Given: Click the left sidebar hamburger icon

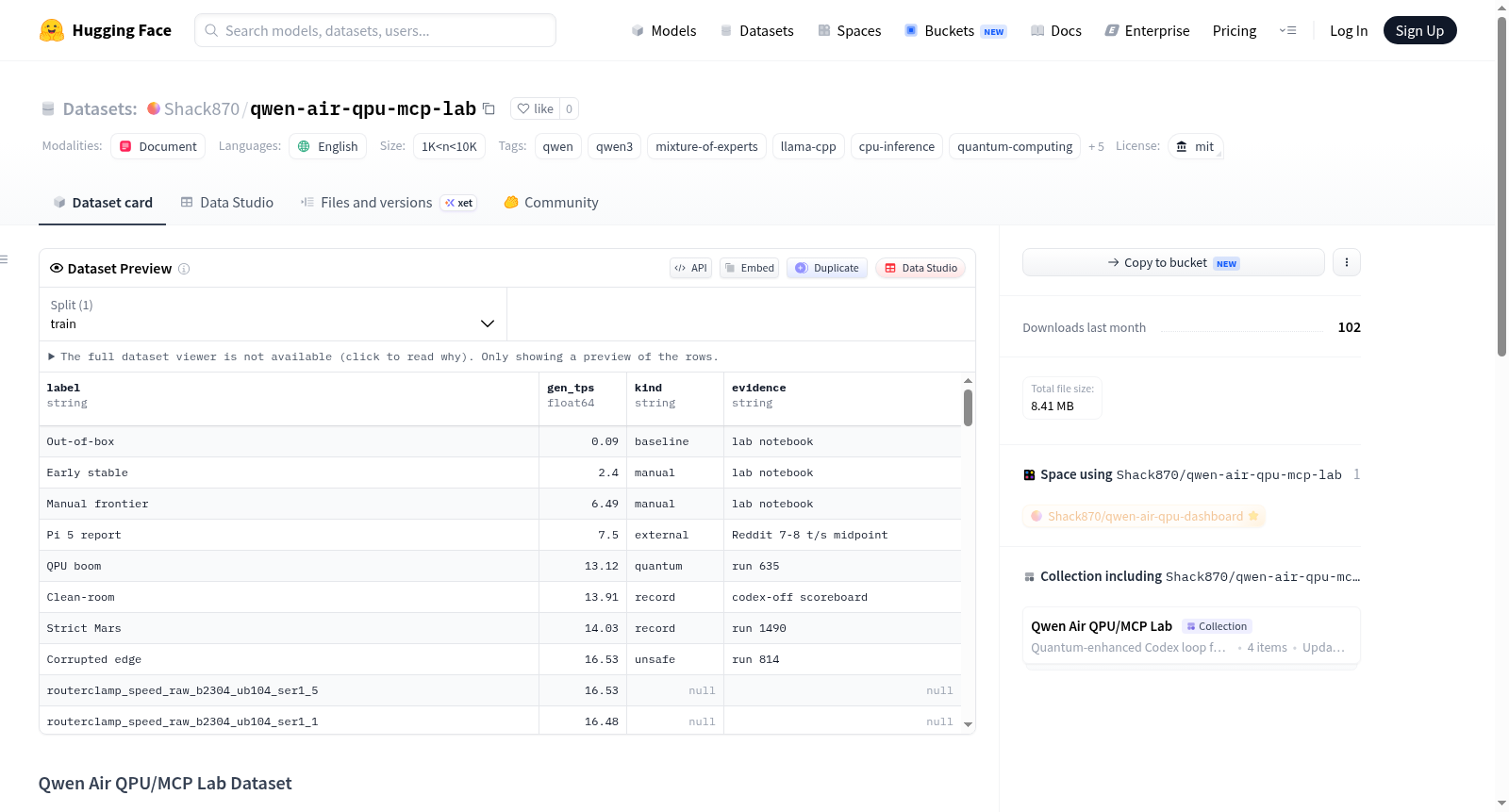Looking at the screenshot, I should (4, 259).
